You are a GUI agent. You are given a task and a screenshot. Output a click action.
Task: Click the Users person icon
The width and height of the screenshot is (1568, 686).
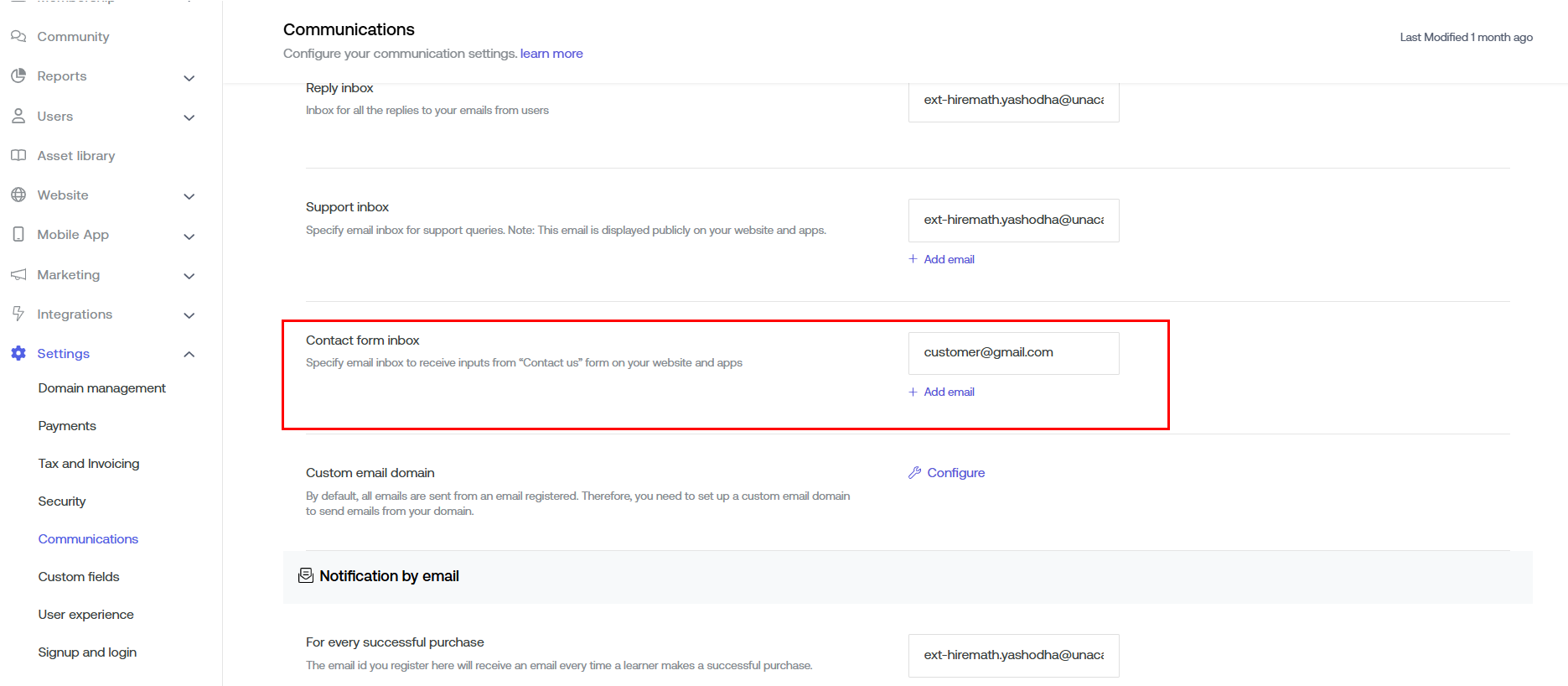tap(18, 117)
